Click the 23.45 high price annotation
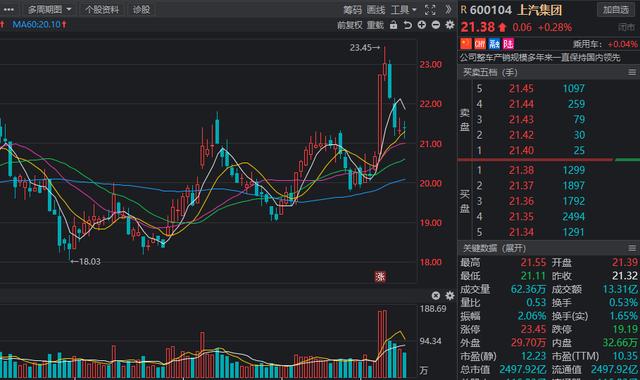640x380 pixels. [364, 48]
